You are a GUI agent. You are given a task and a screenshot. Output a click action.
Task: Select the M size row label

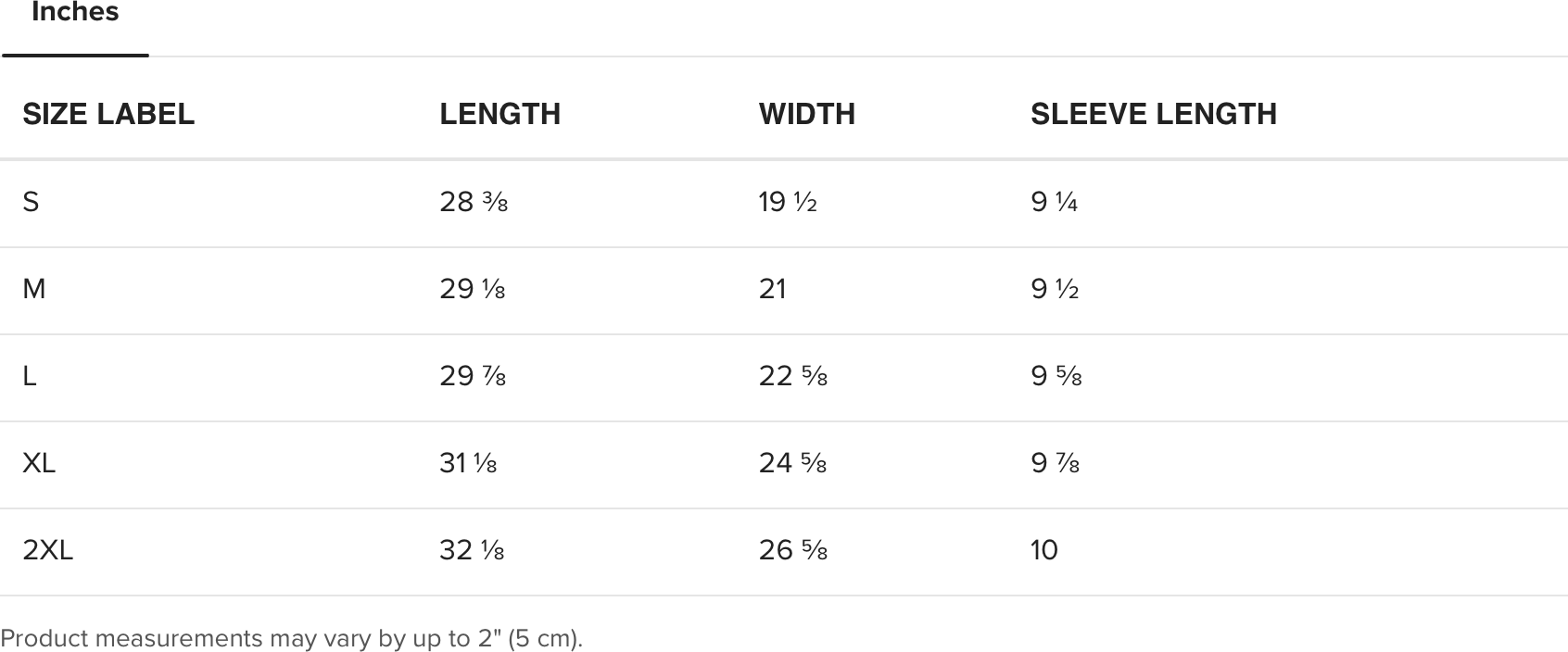point(34,289)
